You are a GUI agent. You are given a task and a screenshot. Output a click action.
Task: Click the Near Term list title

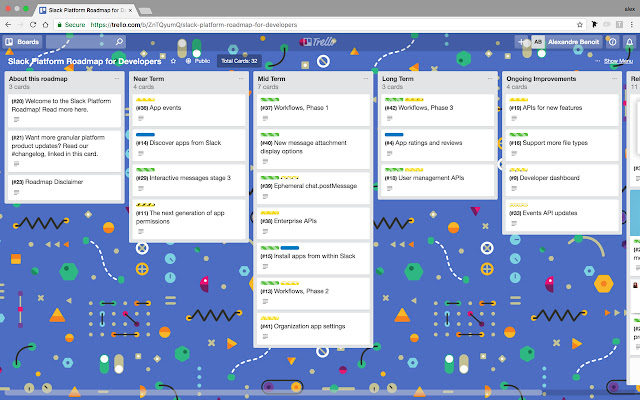pyautogui.click(x=149, y=78)
